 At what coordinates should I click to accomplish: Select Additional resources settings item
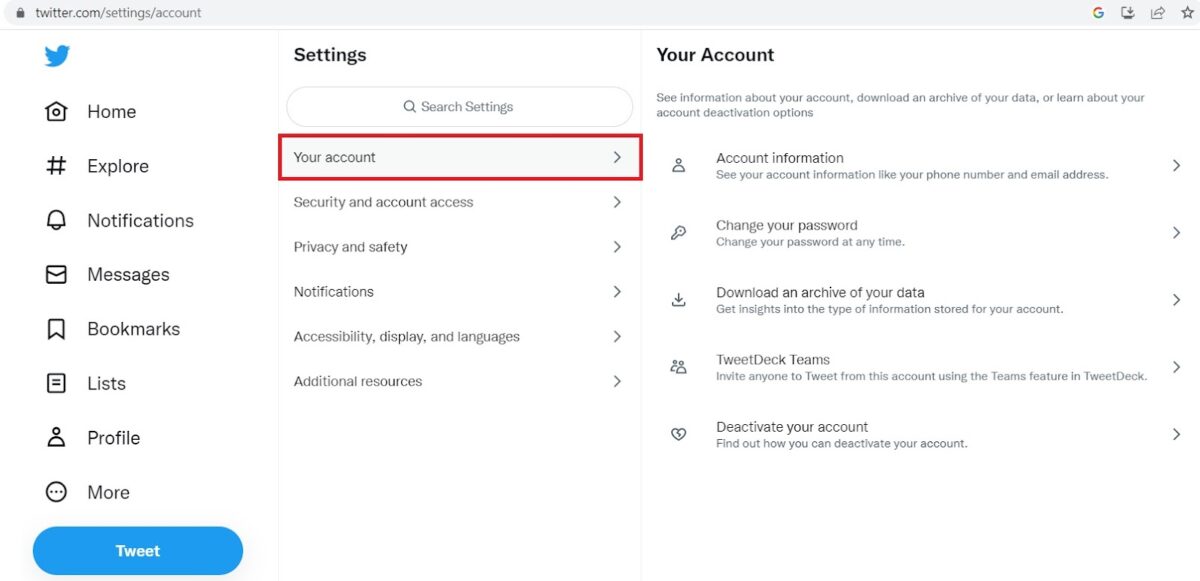[x=460, y=382]
